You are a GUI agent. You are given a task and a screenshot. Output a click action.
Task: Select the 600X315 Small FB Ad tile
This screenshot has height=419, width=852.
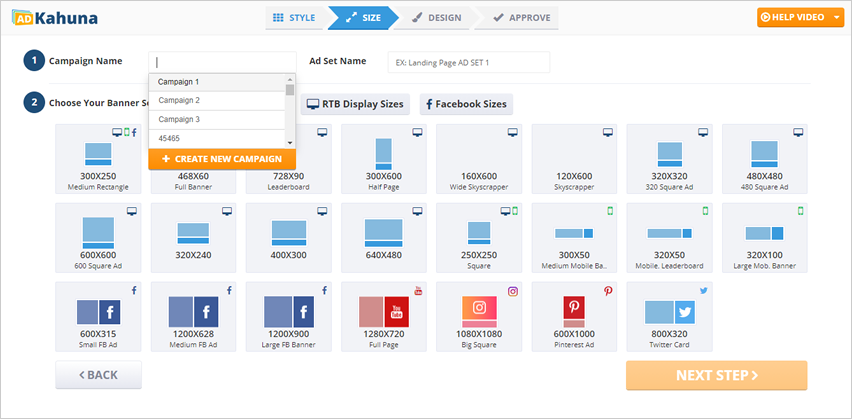[x=97, y=316]
